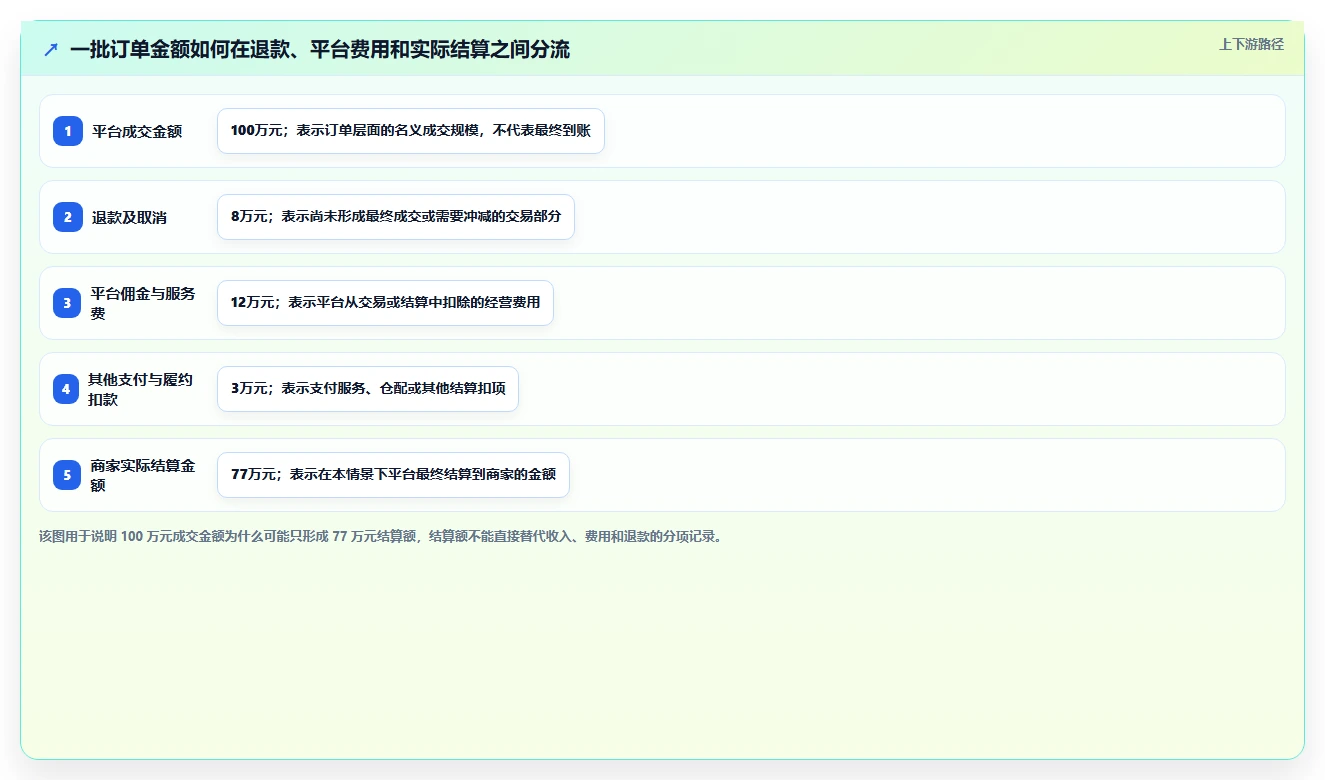
Task: Click the 平台成交金额 label
Action: (137, 131)
